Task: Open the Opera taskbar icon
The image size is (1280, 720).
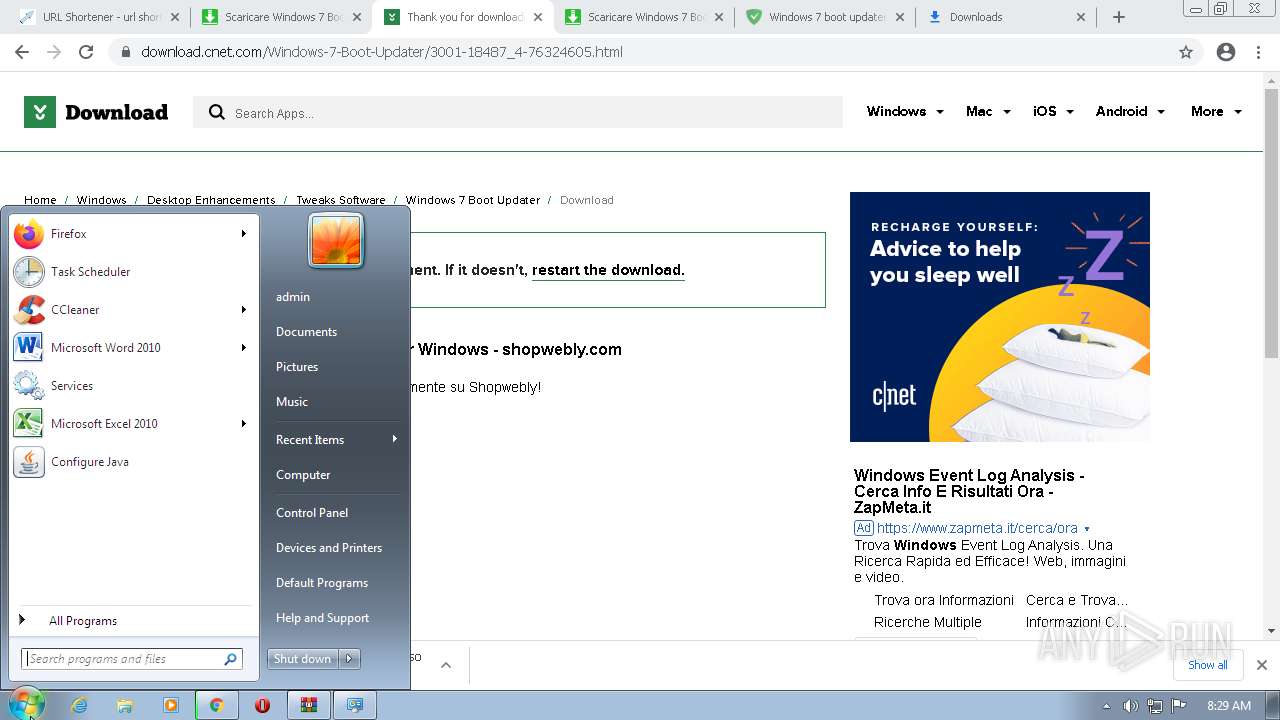Action: [262, 705]
